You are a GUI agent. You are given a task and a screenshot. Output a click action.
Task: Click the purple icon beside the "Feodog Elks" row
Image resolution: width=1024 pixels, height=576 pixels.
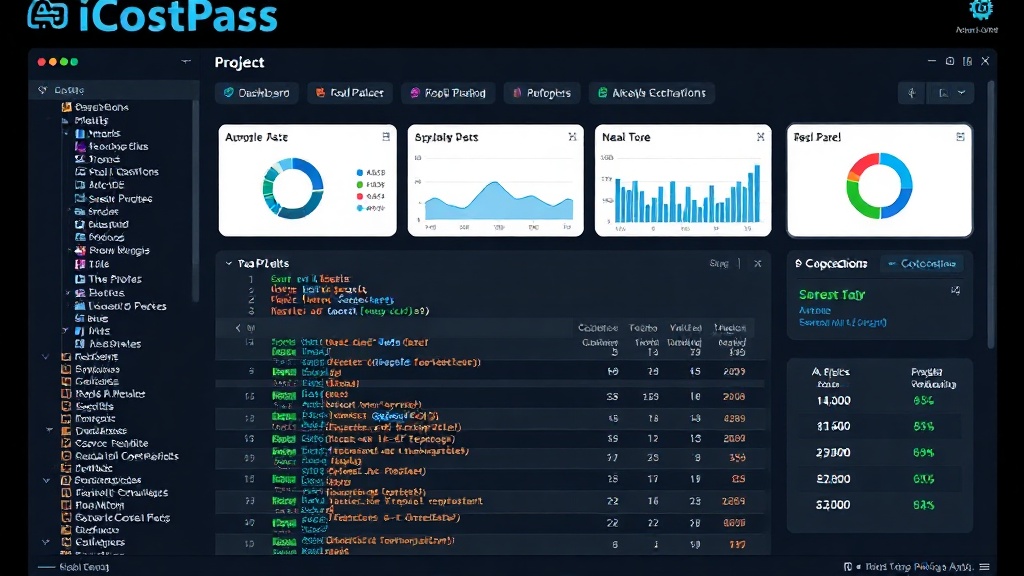tap(80, 146)
